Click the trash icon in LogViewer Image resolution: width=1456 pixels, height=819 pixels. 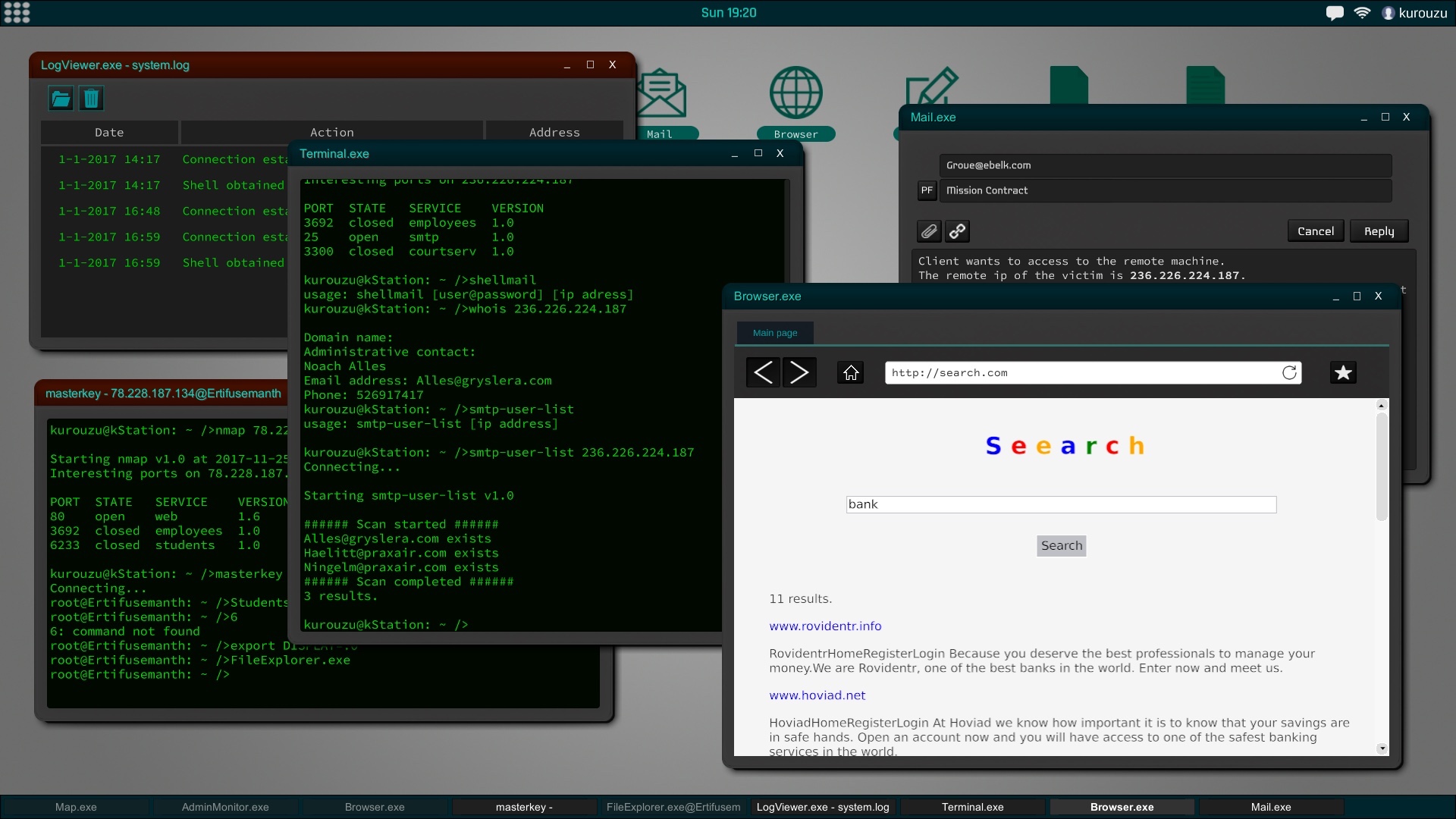pos(91,99)
